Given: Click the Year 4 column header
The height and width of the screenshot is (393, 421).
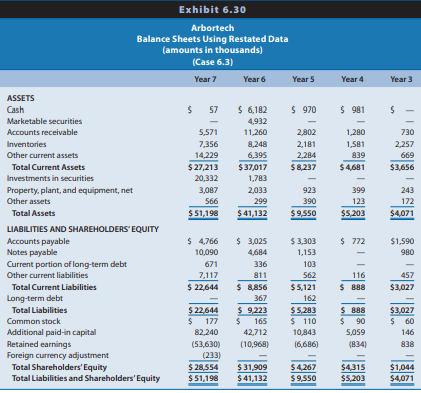Looking at the screenshot, I should coord(352,79).
